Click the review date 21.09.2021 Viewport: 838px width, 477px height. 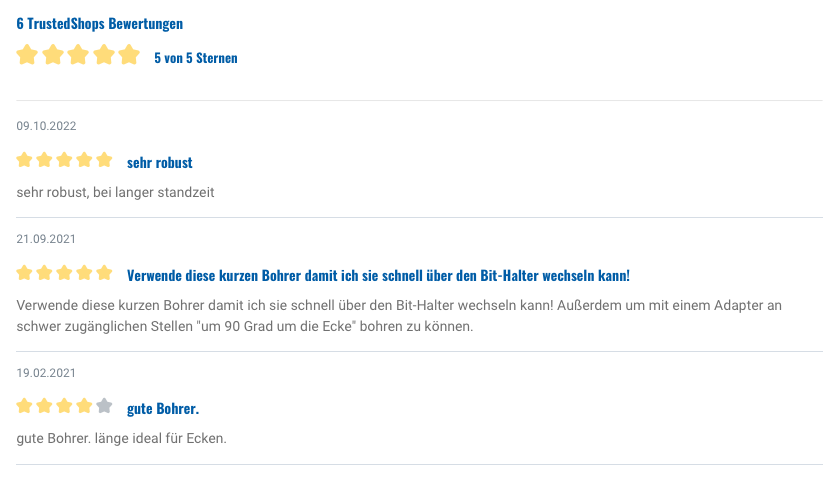point(47,239)
